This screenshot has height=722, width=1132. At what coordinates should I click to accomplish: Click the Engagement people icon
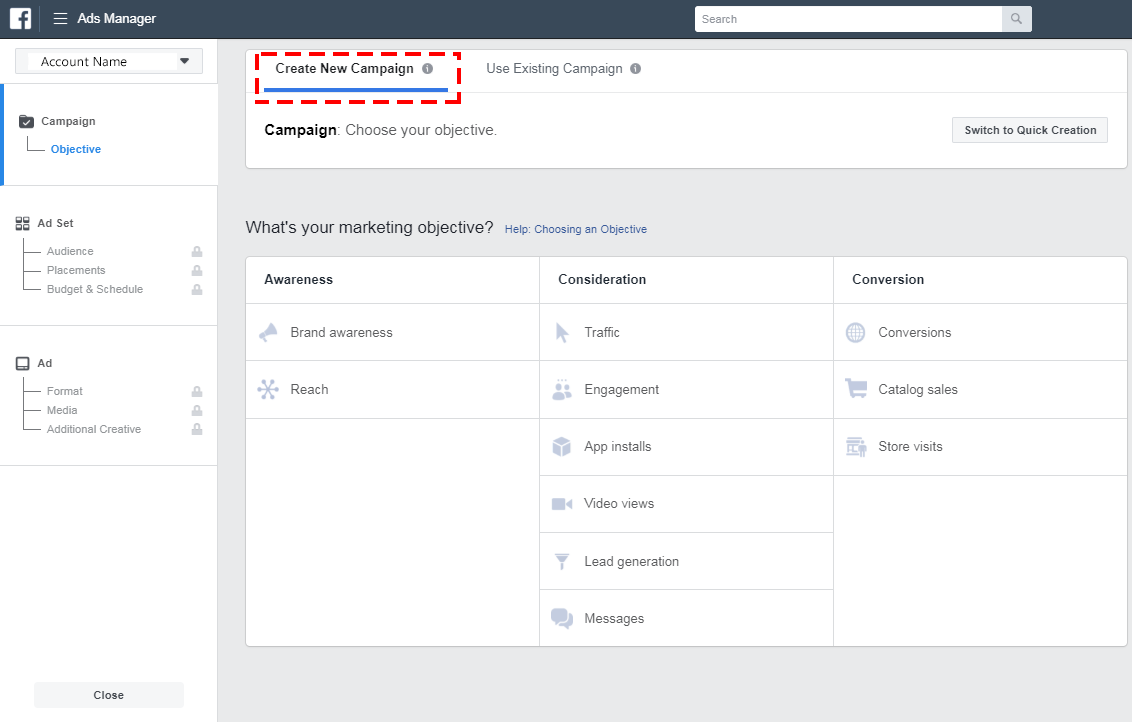point(562,389)
